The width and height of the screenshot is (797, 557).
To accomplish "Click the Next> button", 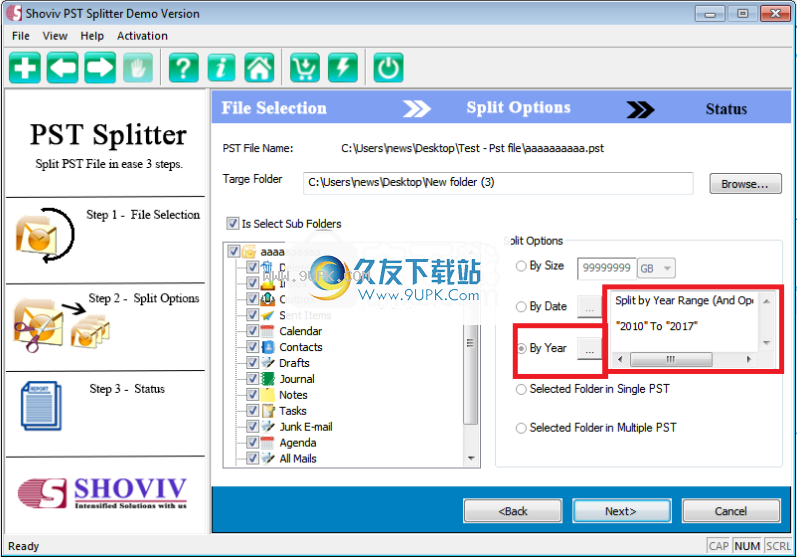I will tap(622, 511).
